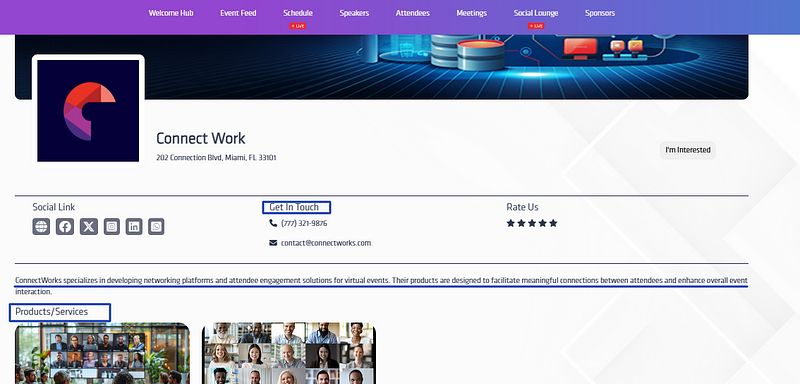This screenshot has width=800, height=384.
Task: Switch to the Schedule tab
Action: coord(298,13)
